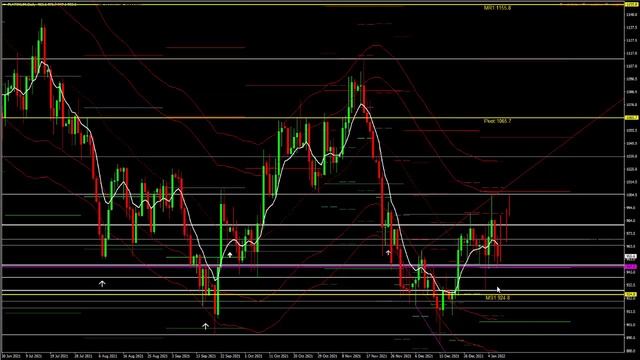This screenshot has width=640, height=360.
Task: Click the 1 Oct 2021 date label
Action: pyautogui.click(x=253, y=356)
